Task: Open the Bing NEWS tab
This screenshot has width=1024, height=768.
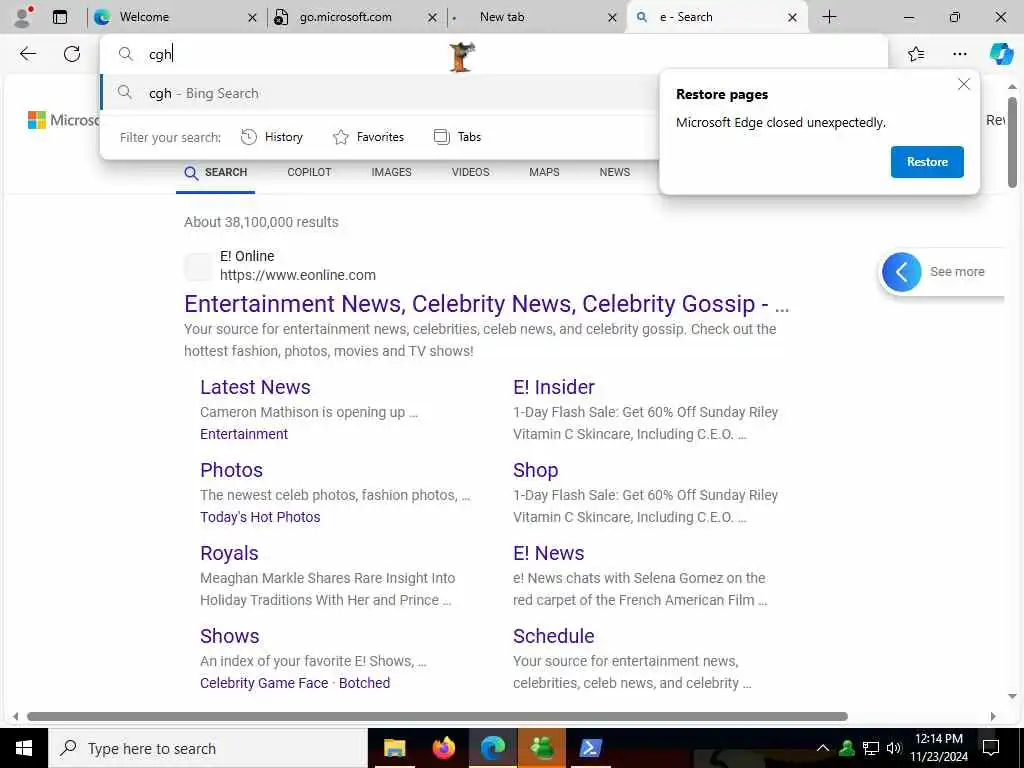Action: pos(615,172)
